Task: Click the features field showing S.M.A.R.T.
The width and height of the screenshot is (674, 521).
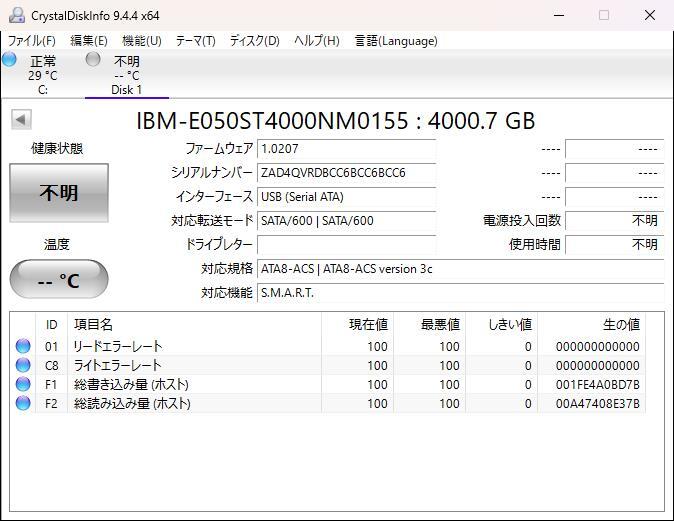Action: coord(460,293)
